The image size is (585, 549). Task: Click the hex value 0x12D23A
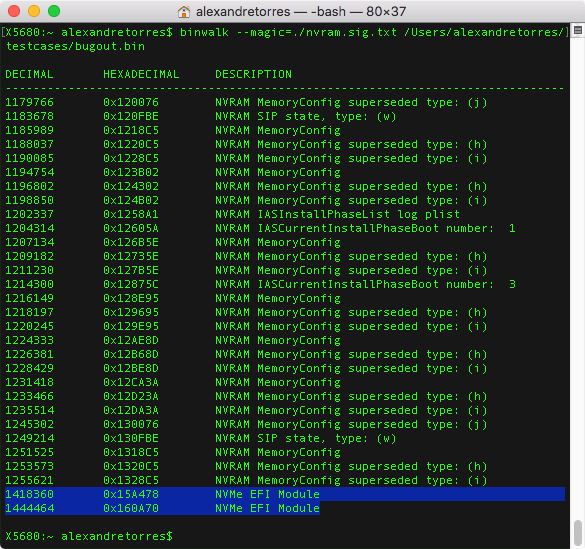[131, 396]
